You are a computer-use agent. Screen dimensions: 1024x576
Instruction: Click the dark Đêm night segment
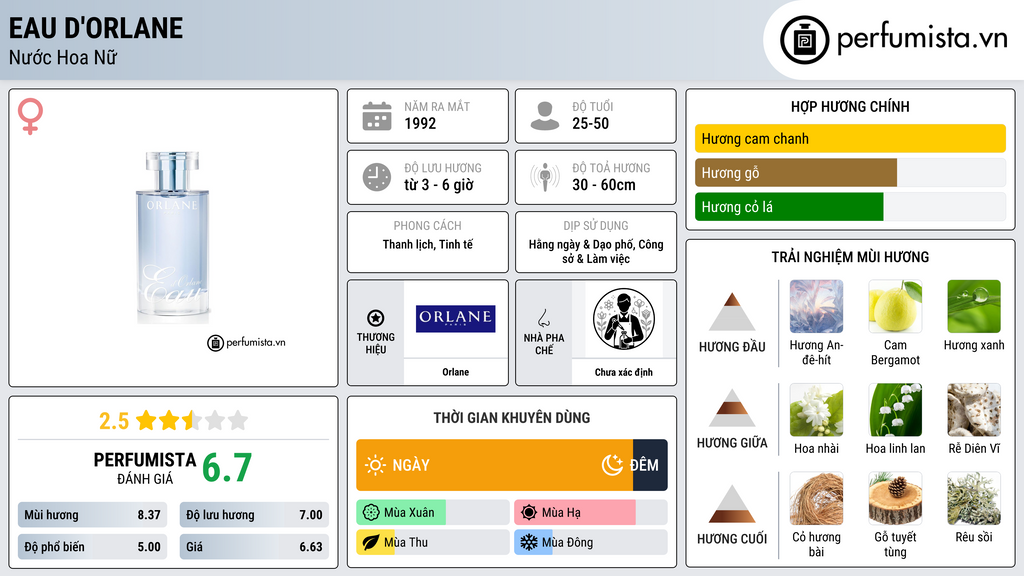point(650,465)
